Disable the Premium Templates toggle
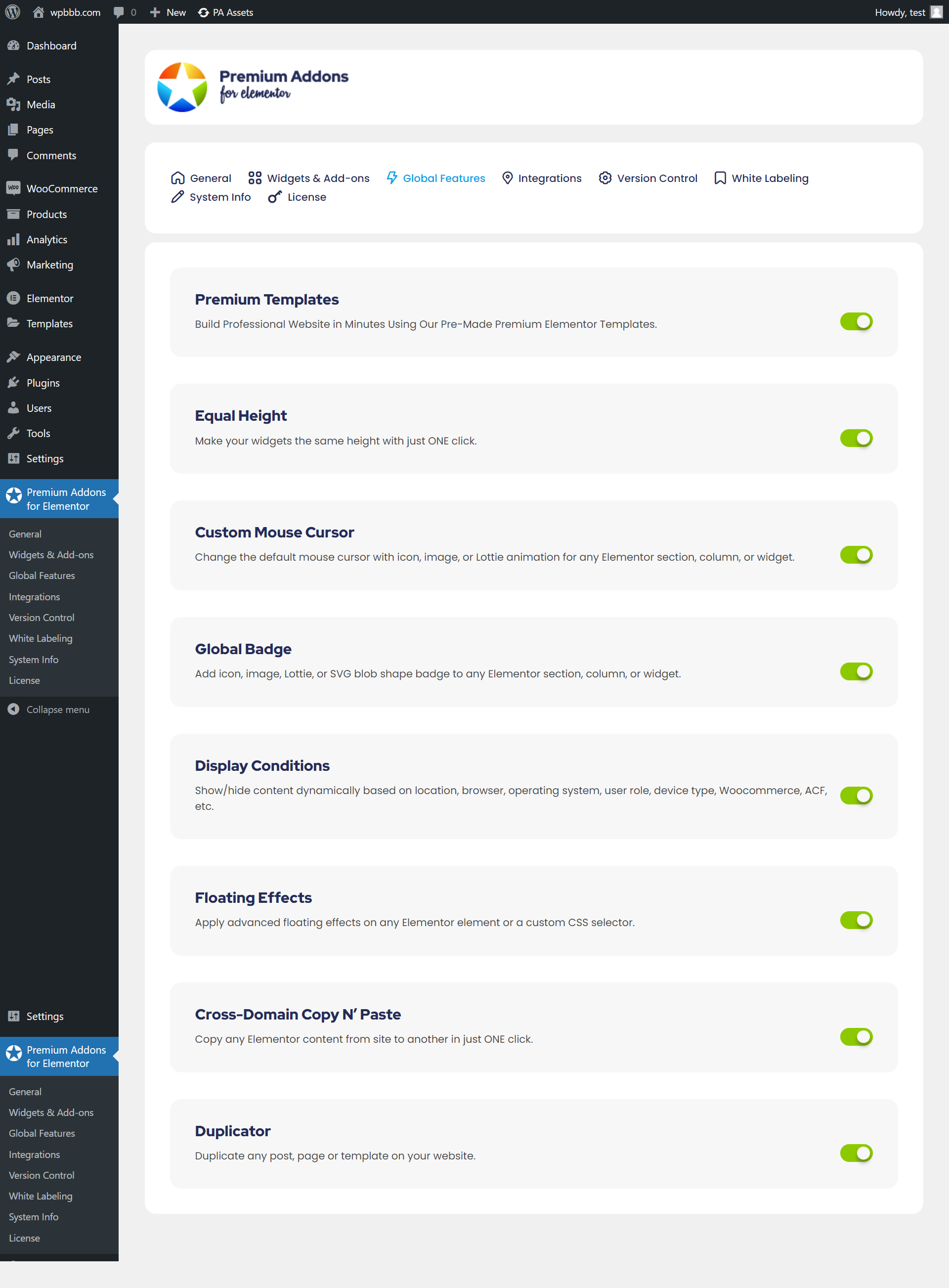This screenshot has width=949, height=1288. click(x=856, y=322)
